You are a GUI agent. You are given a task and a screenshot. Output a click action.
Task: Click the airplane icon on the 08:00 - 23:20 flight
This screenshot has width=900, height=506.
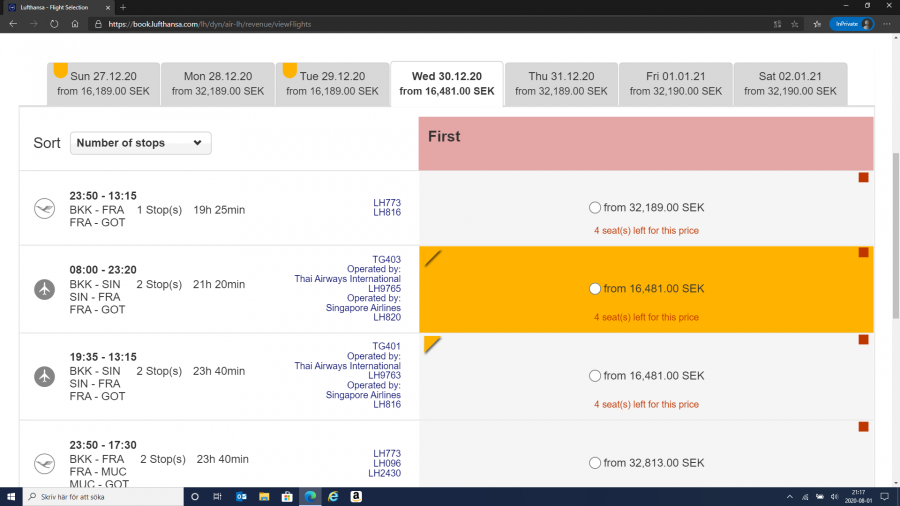tap(44, 289)
